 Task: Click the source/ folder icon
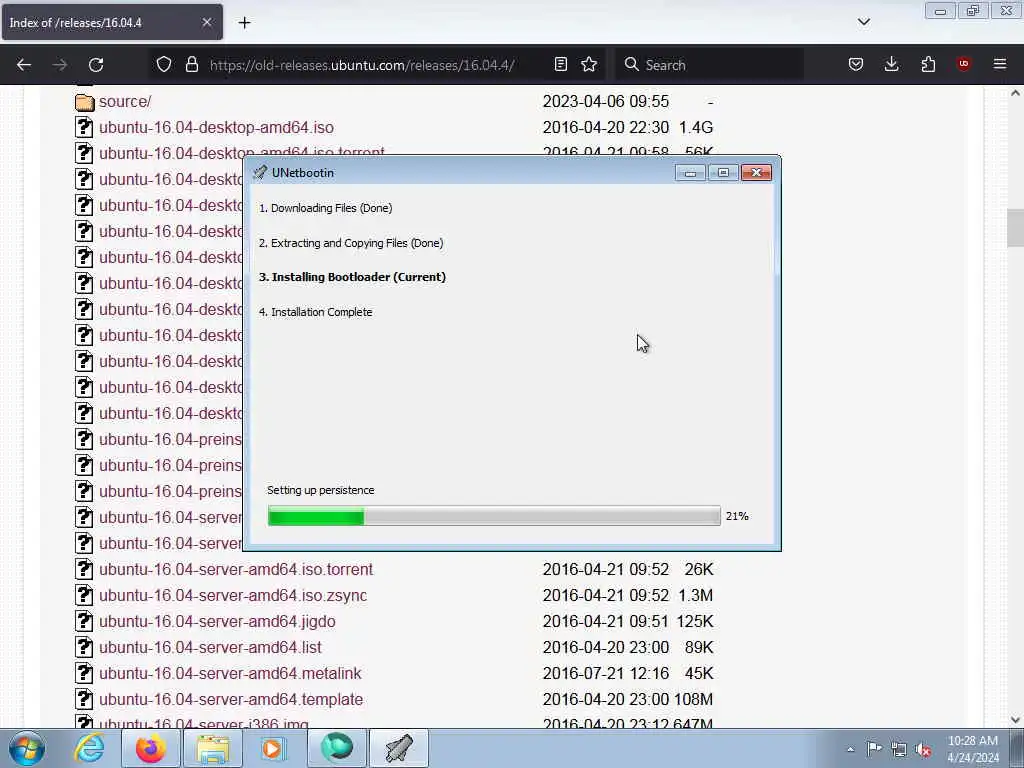tap(84, 102)
